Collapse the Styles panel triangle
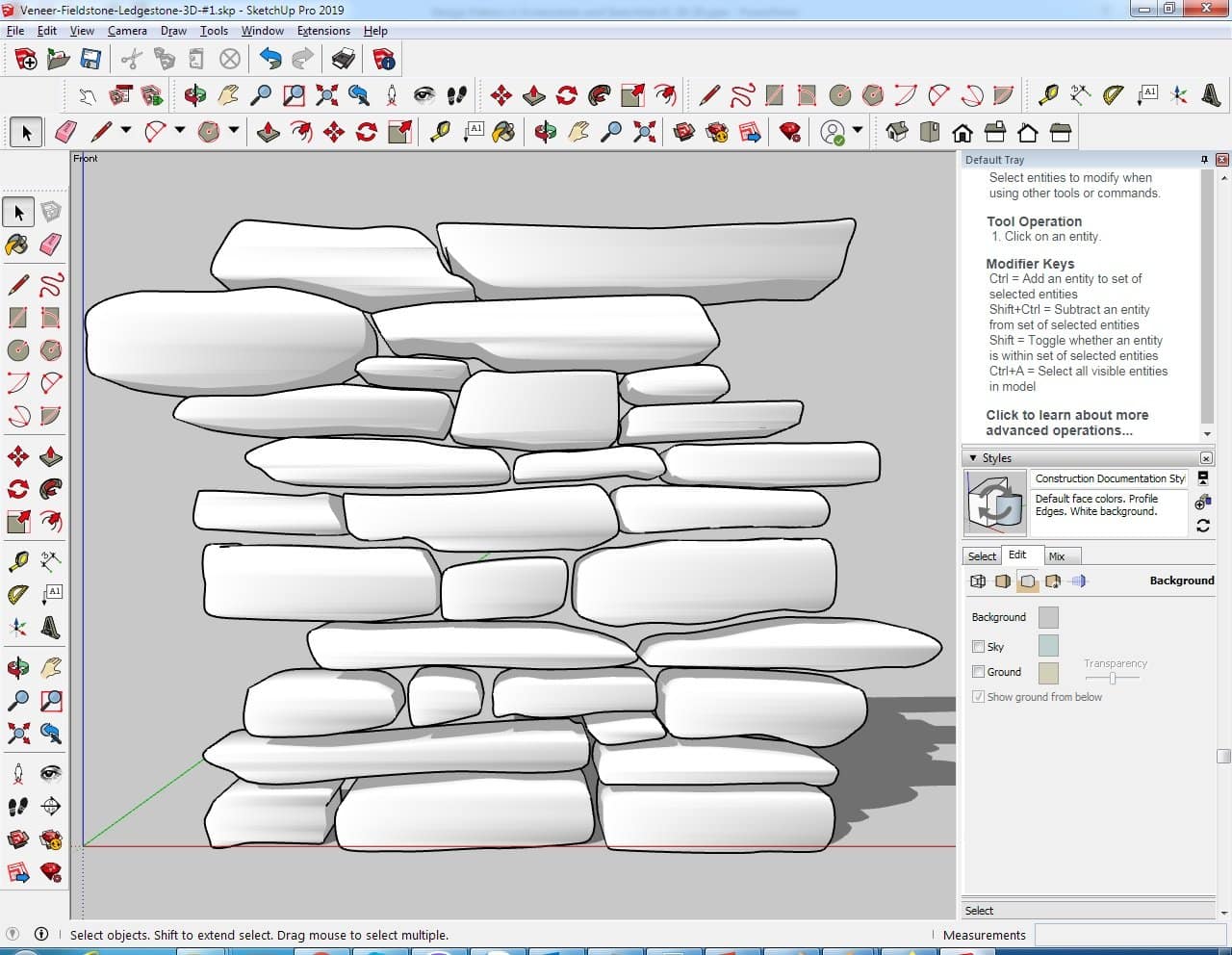The width and height of the screenshot is (1232, 955). point(973,458)
